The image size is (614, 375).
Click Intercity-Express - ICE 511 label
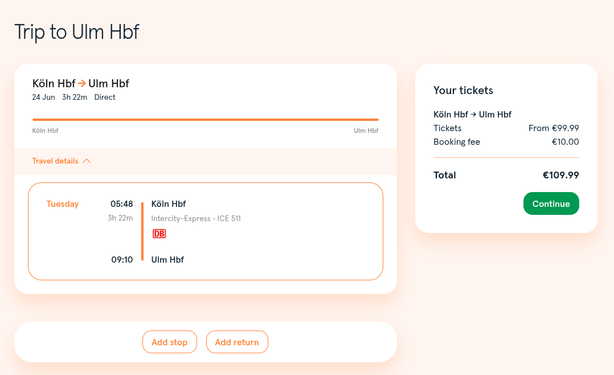point(196,218)
